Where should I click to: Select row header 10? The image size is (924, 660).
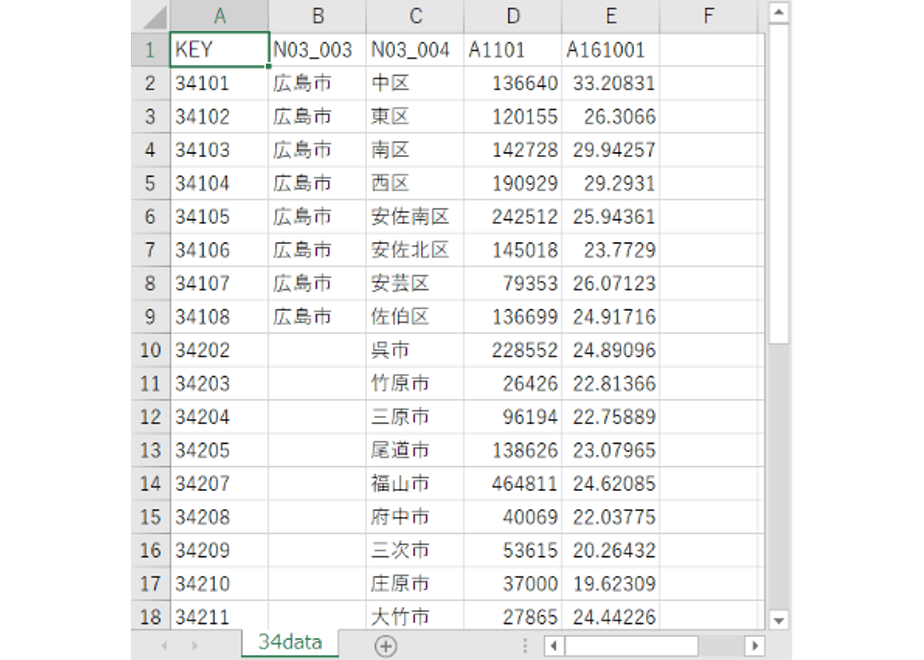[150, 350]
